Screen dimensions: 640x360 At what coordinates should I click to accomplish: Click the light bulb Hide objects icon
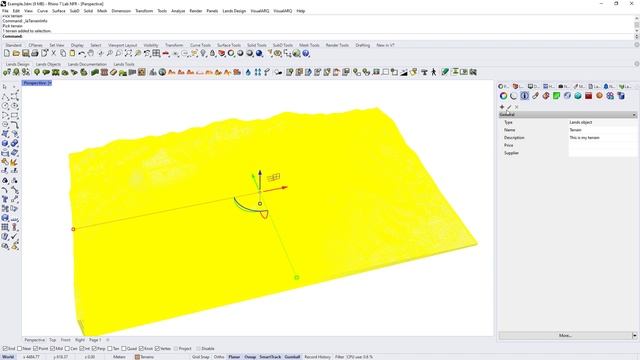[x=203, y=53]
